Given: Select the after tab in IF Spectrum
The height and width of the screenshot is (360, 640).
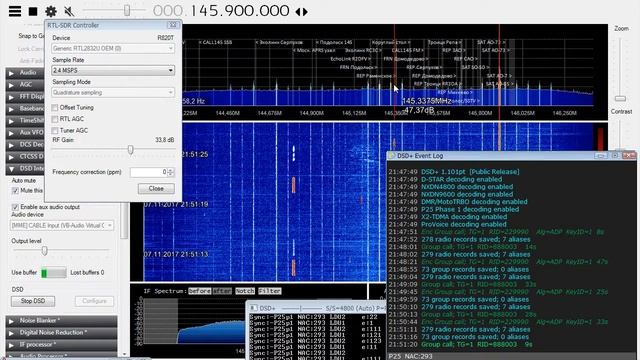Looking at the screenshot, I should 222,291.
